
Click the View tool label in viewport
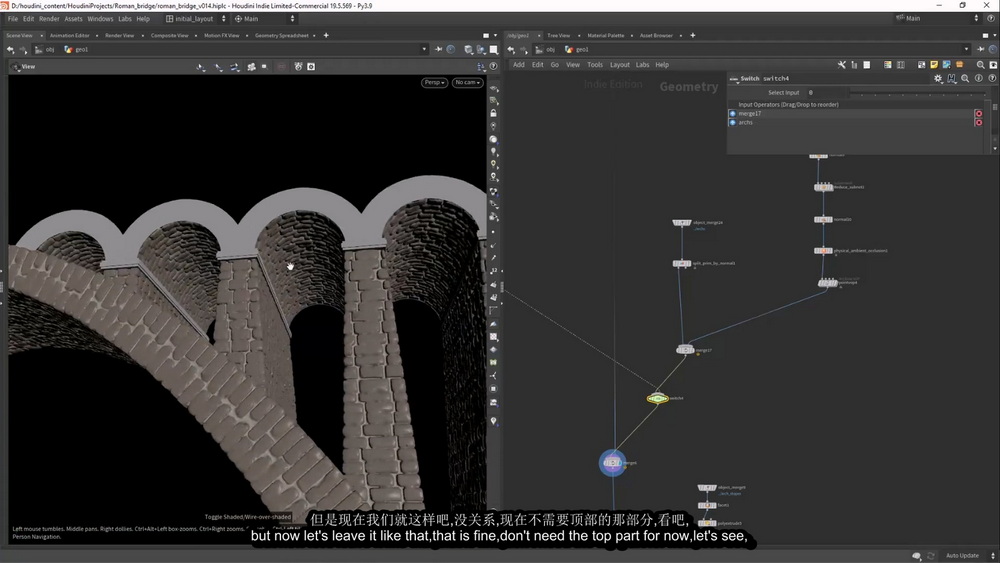pyautogui.click(x=28, y=66)
